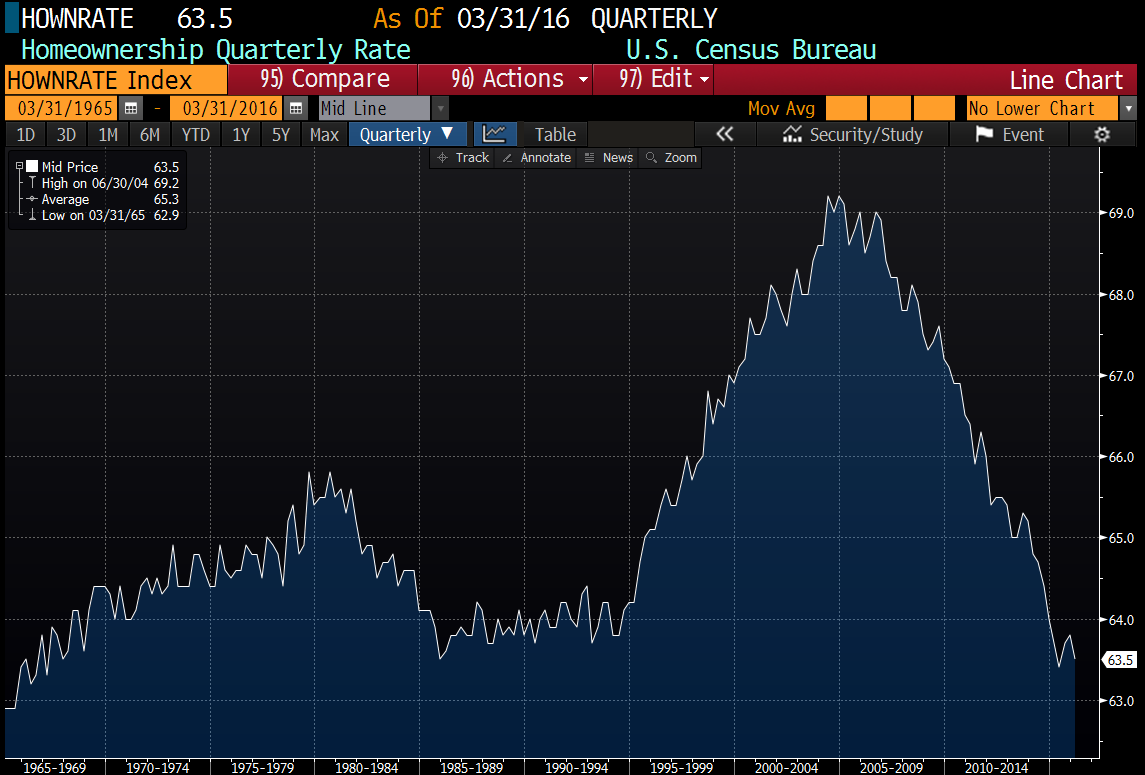This screenshot has width=1145, height=775.
Task: Expand the Quarterly periodicity dropdown
Action: [407, 134]
